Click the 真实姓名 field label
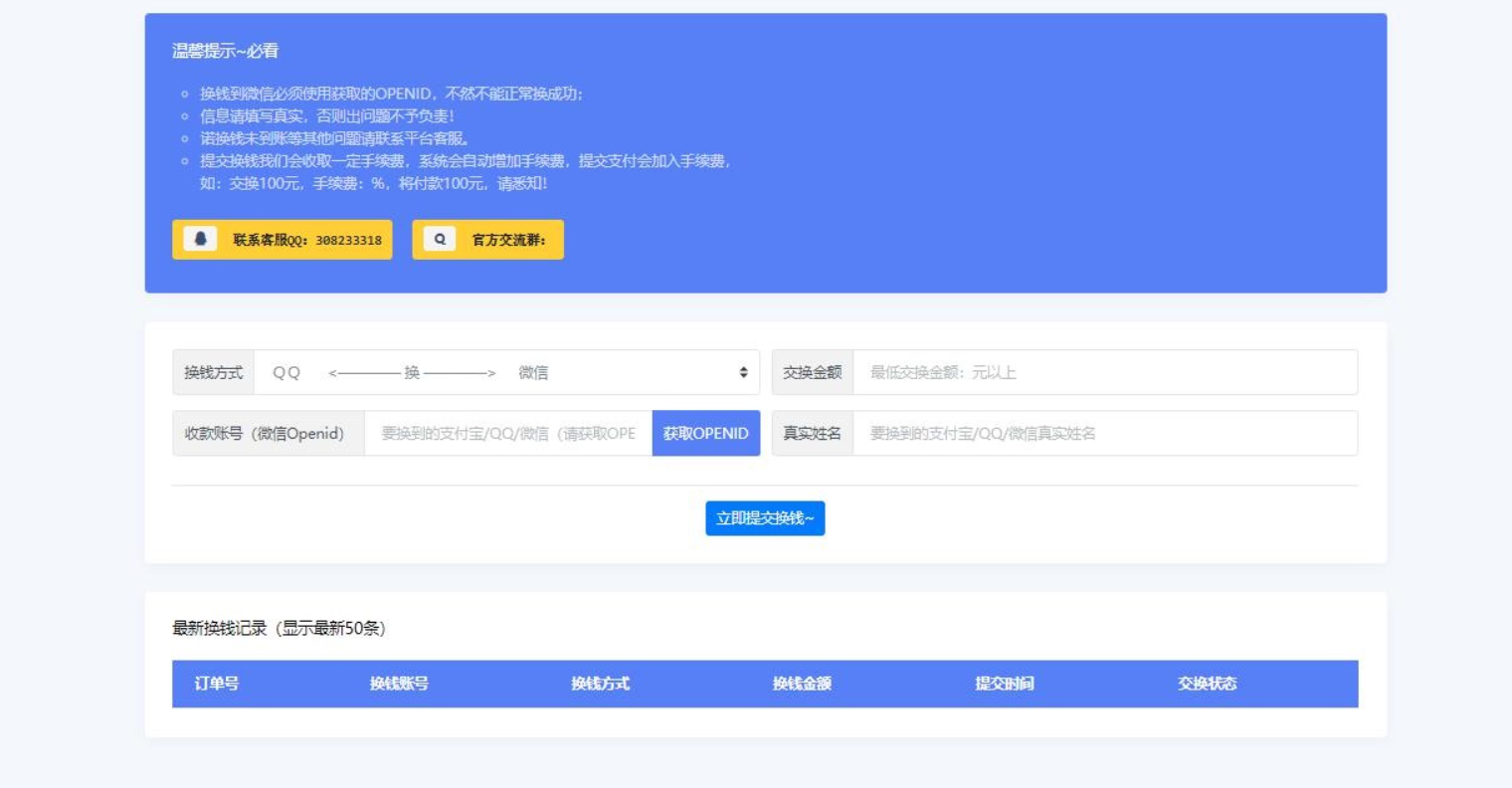Screen dimensions: 1512x788 click(x=813, y=434)
